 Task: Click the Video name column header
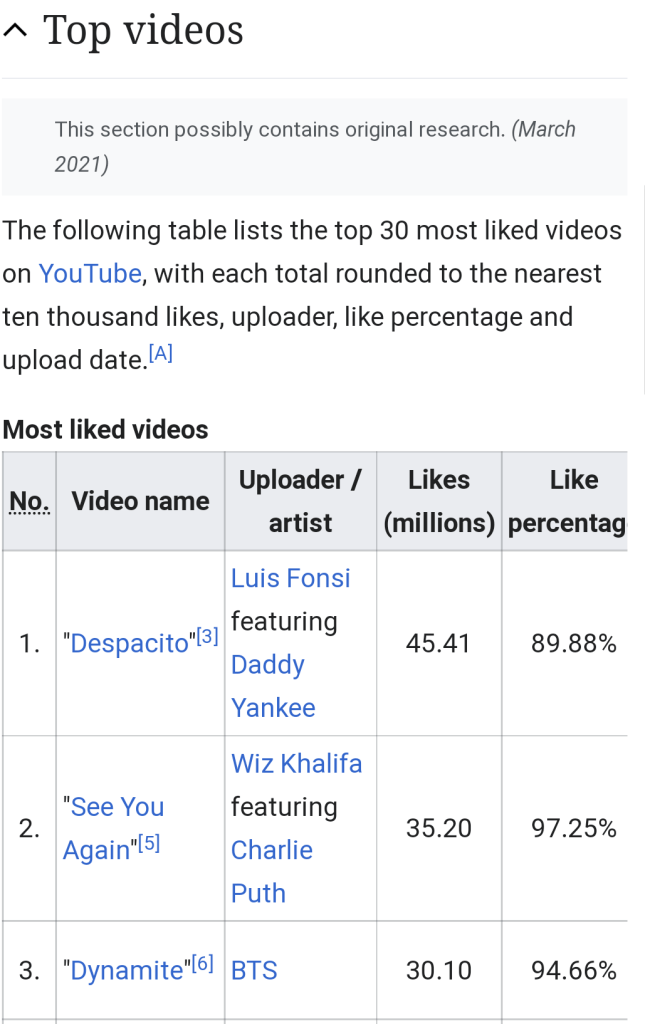click(140, 501)
